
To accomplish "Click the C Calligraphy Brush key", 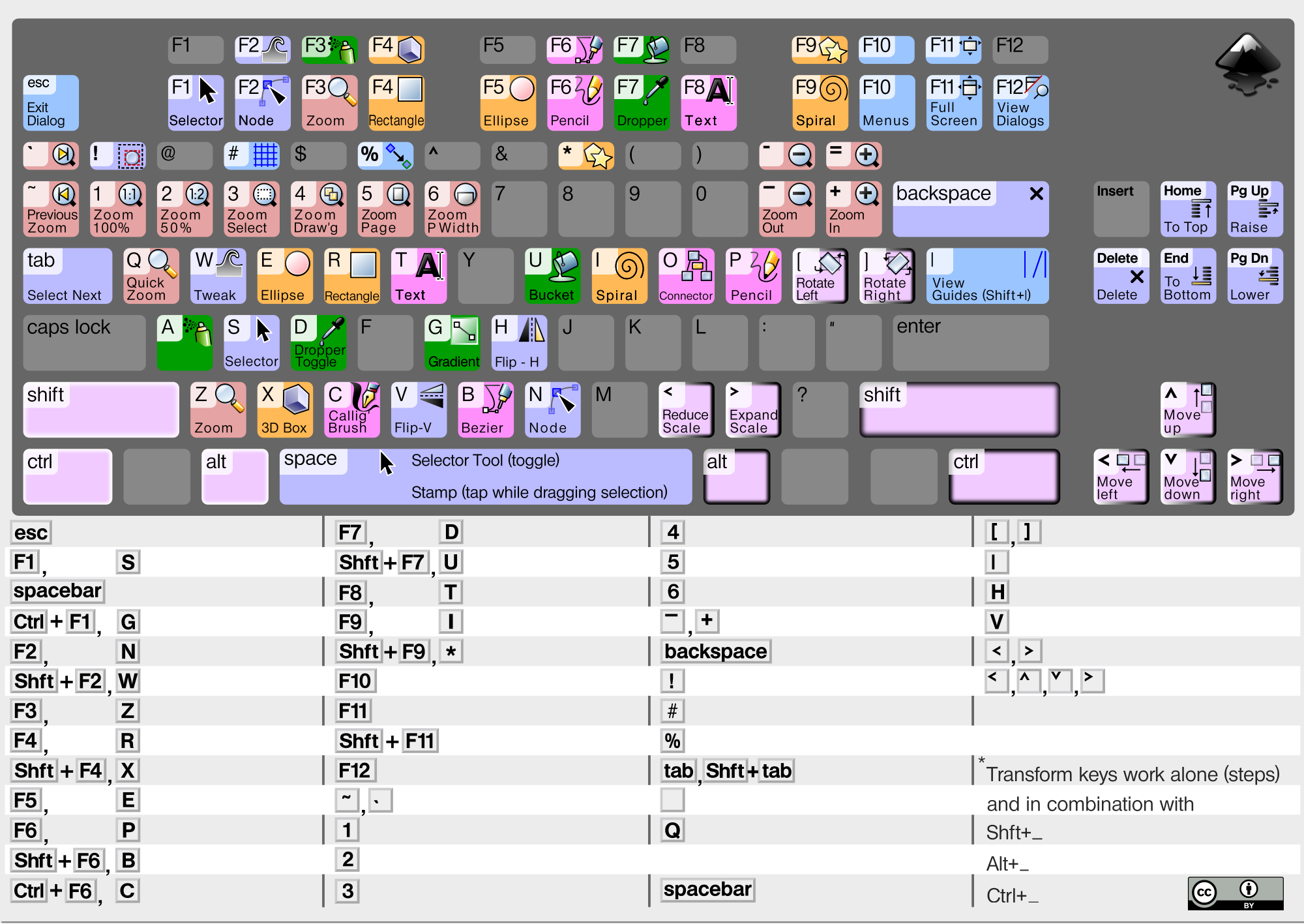I will click(351, 409).
